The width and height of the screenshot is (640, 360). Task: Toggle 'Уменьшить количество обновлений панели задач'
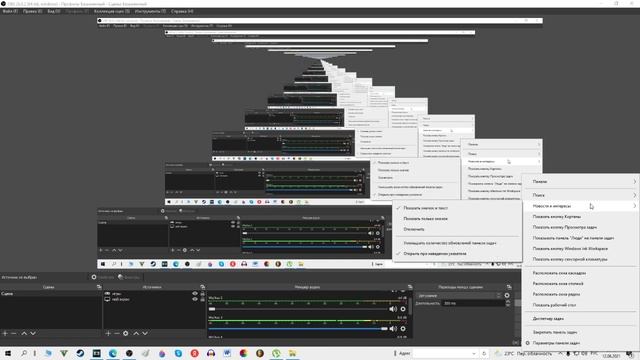click(x=457, y=243)
